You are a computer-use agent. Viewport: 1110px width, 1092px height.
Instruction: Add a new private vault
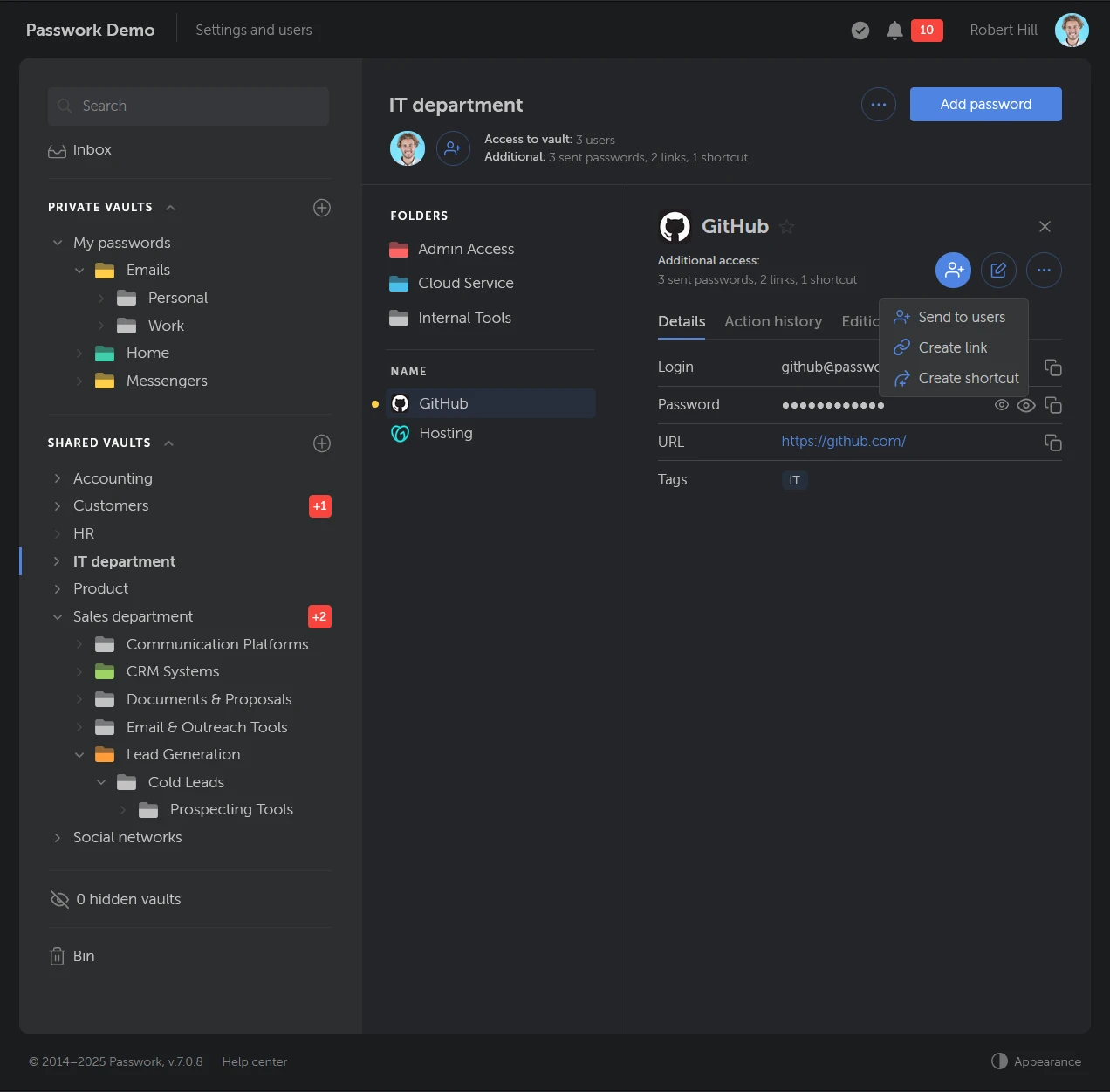coord(322,208)
